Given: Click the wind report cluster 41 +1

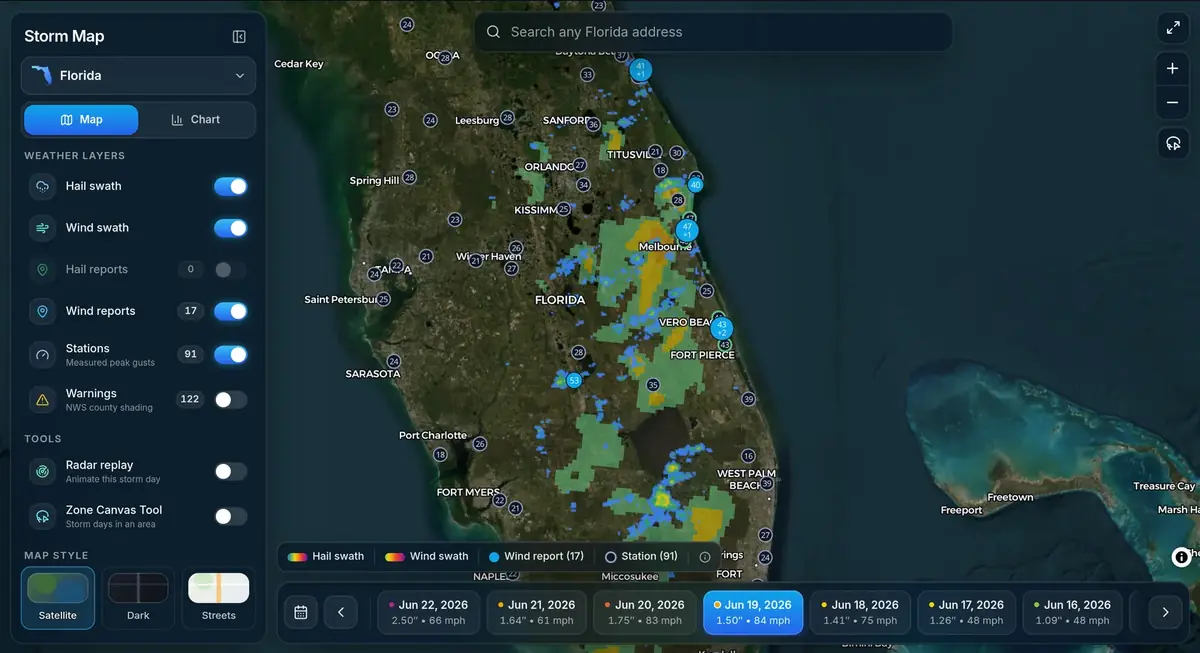Looking at the screenshot, I should point(640,70).
